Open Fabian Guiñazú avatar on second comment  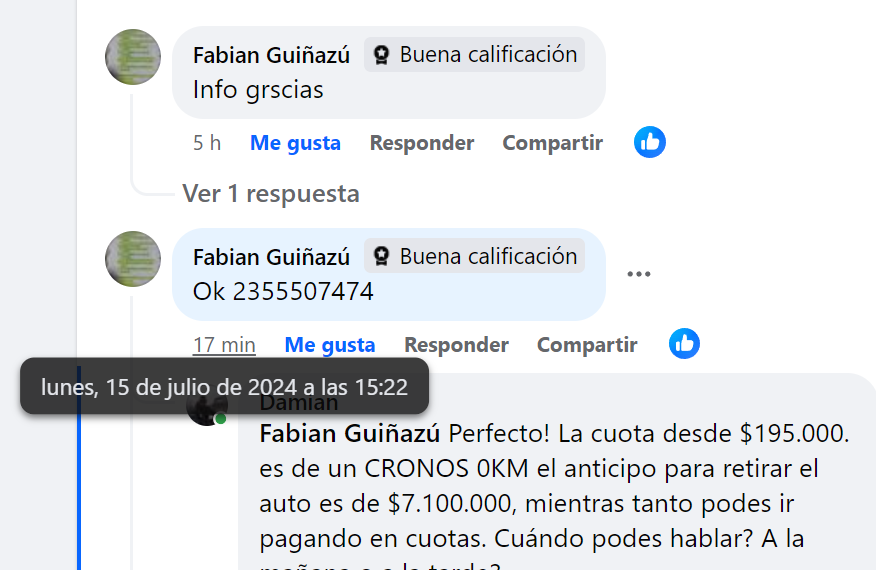pyautogui.click(x=133, y=259)
